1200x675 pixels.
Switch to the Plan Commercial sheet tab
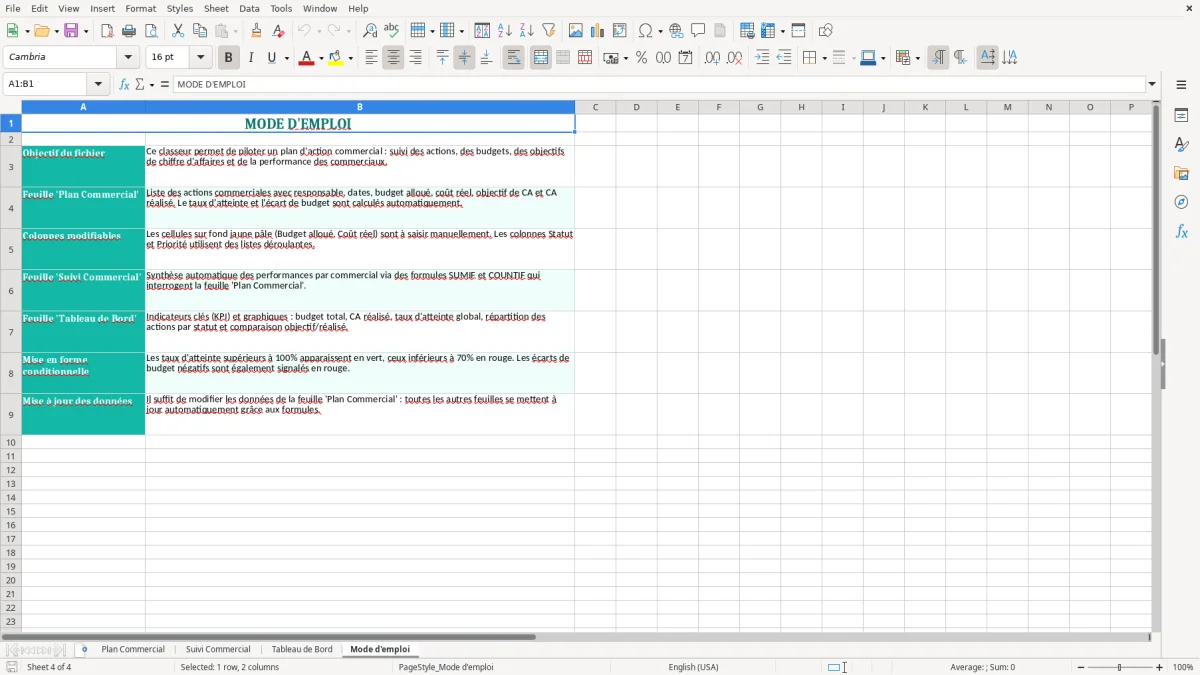pos(133,650)
